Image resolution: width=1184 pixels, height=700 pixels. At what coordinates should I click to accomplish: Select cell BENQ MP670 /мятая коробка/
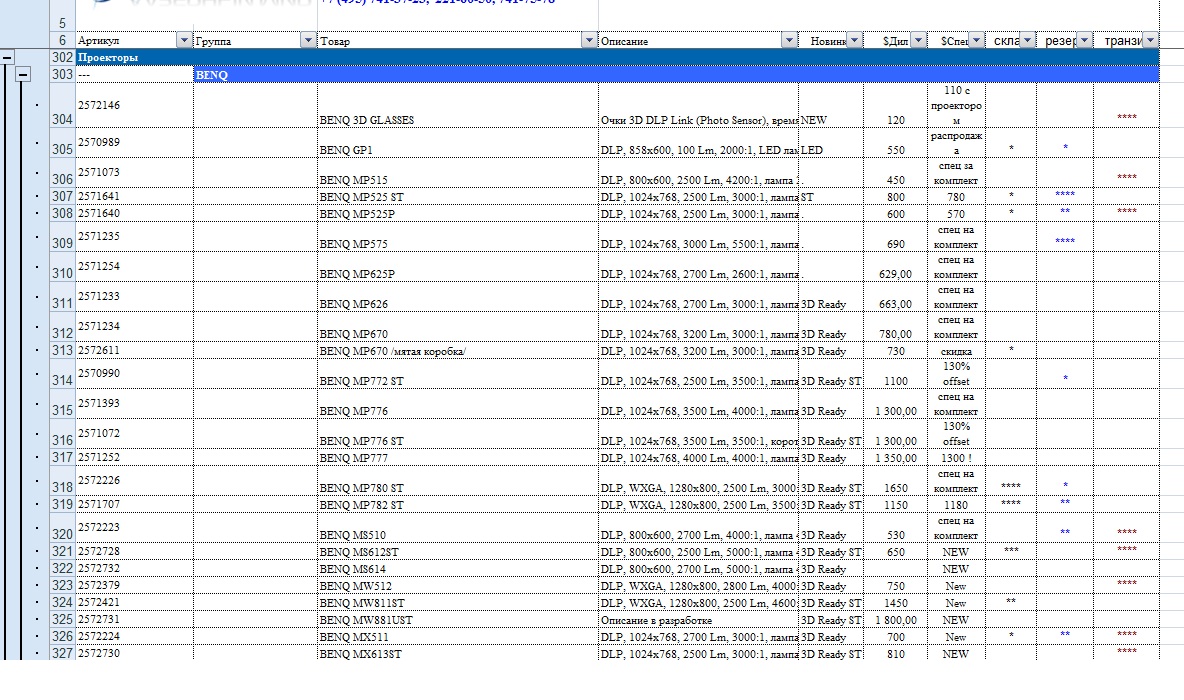458,350
